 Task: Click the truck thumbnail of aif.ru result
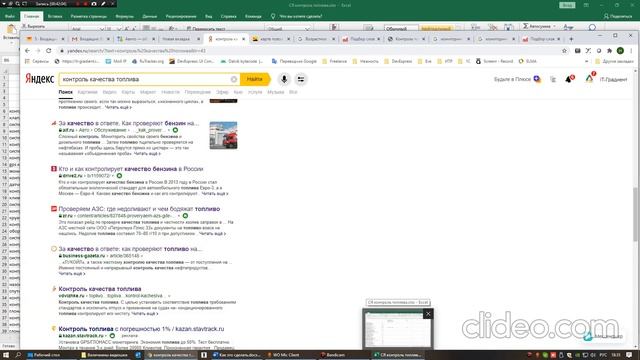223,135
